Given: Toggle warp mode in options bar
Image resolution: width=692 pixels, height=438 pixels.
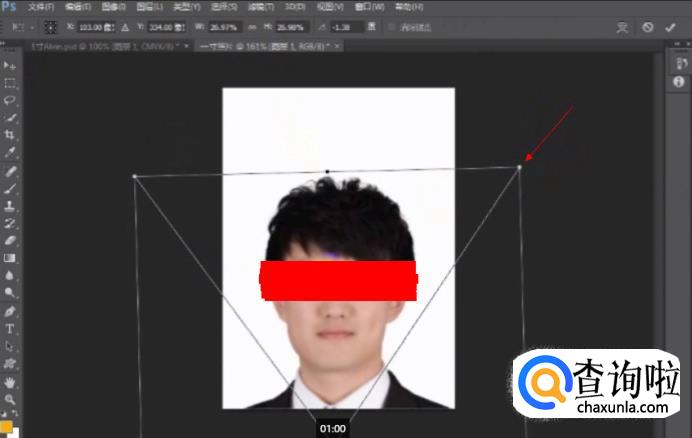Looking at the screenshot, I should pos(623,27).
